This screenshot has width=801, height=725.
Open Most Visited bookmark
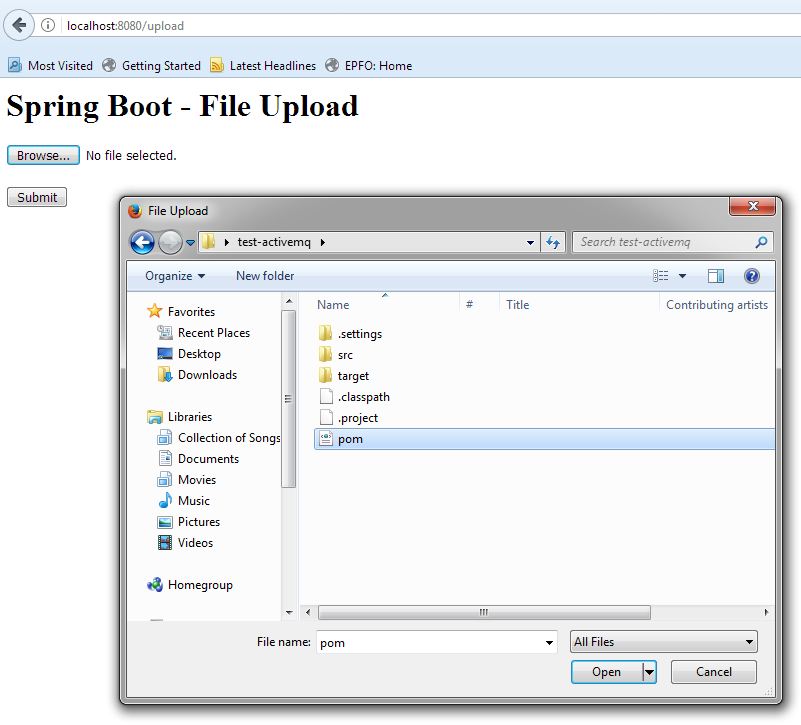[51, 65]
